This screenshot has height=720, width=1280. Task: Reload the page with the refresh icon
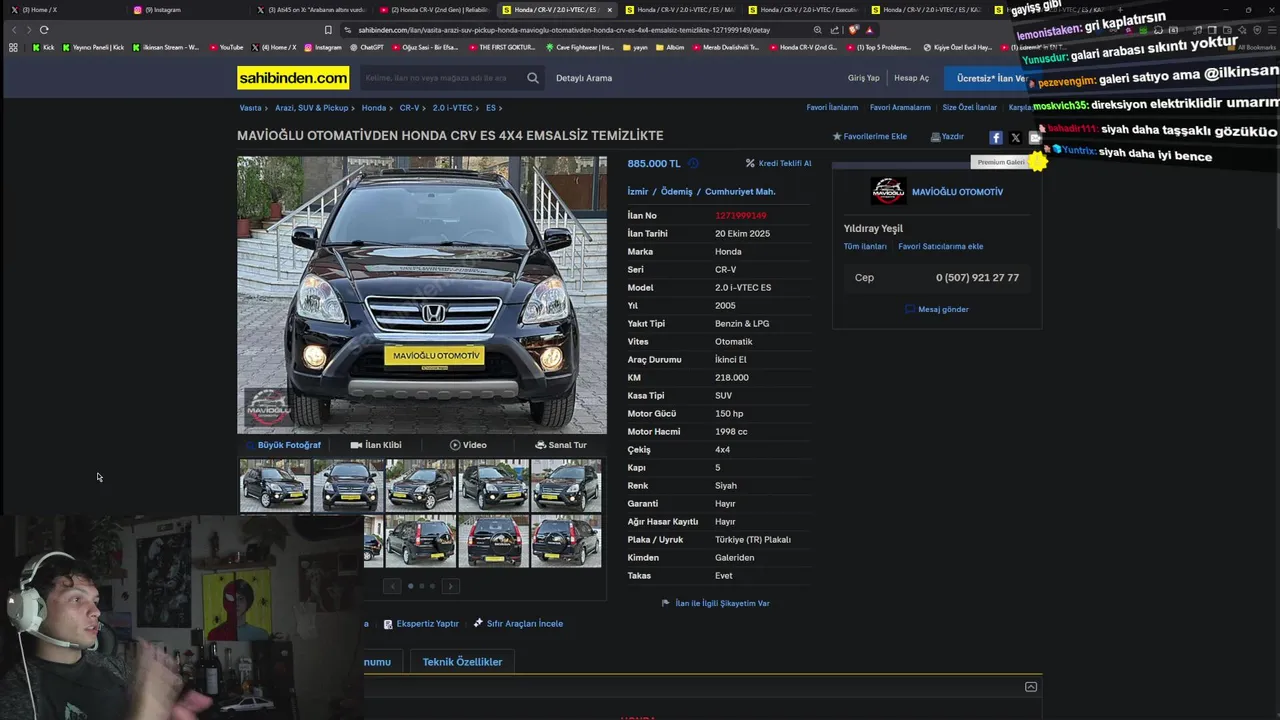pos(44,30)
